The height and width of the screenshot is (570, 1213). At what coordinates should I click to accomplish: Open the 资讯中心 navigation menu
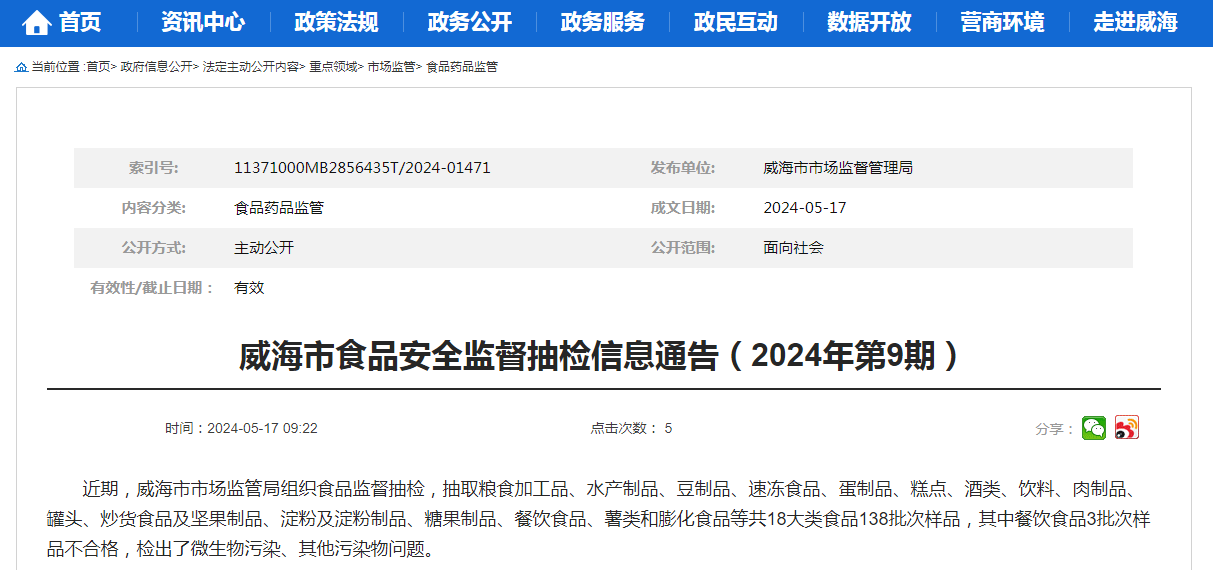[203, 22]
